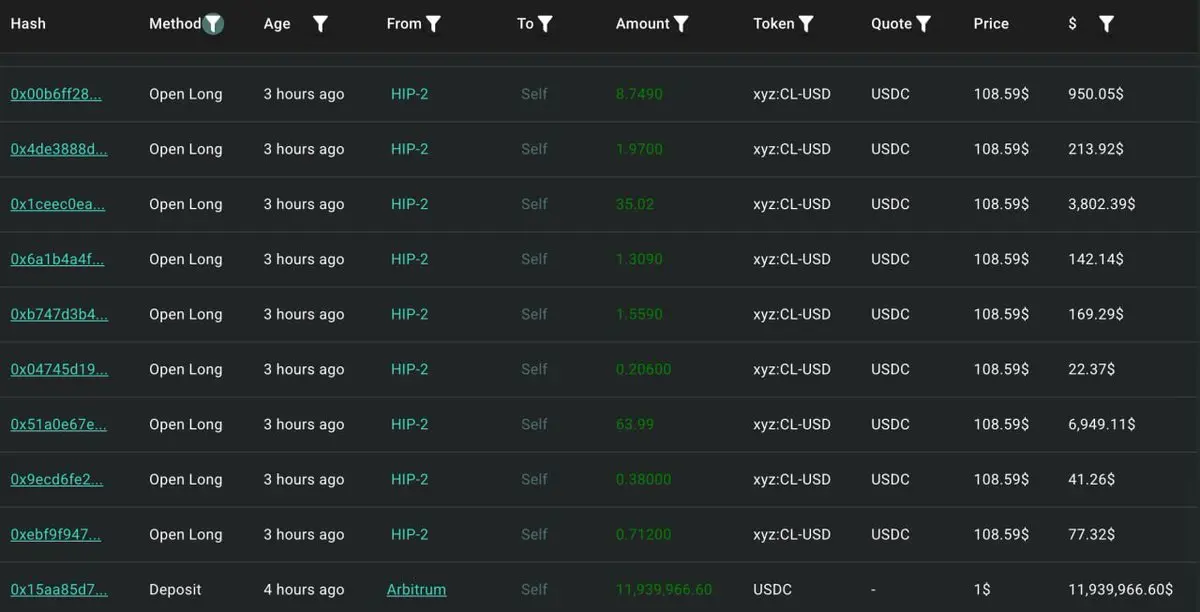Filter transactions by Token
The image size is (1200, 612).
pos(806,24)
